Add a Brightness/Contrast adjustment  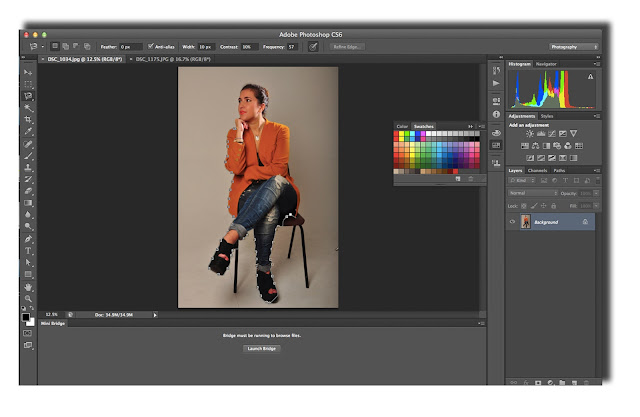click(x=530, y=133)
